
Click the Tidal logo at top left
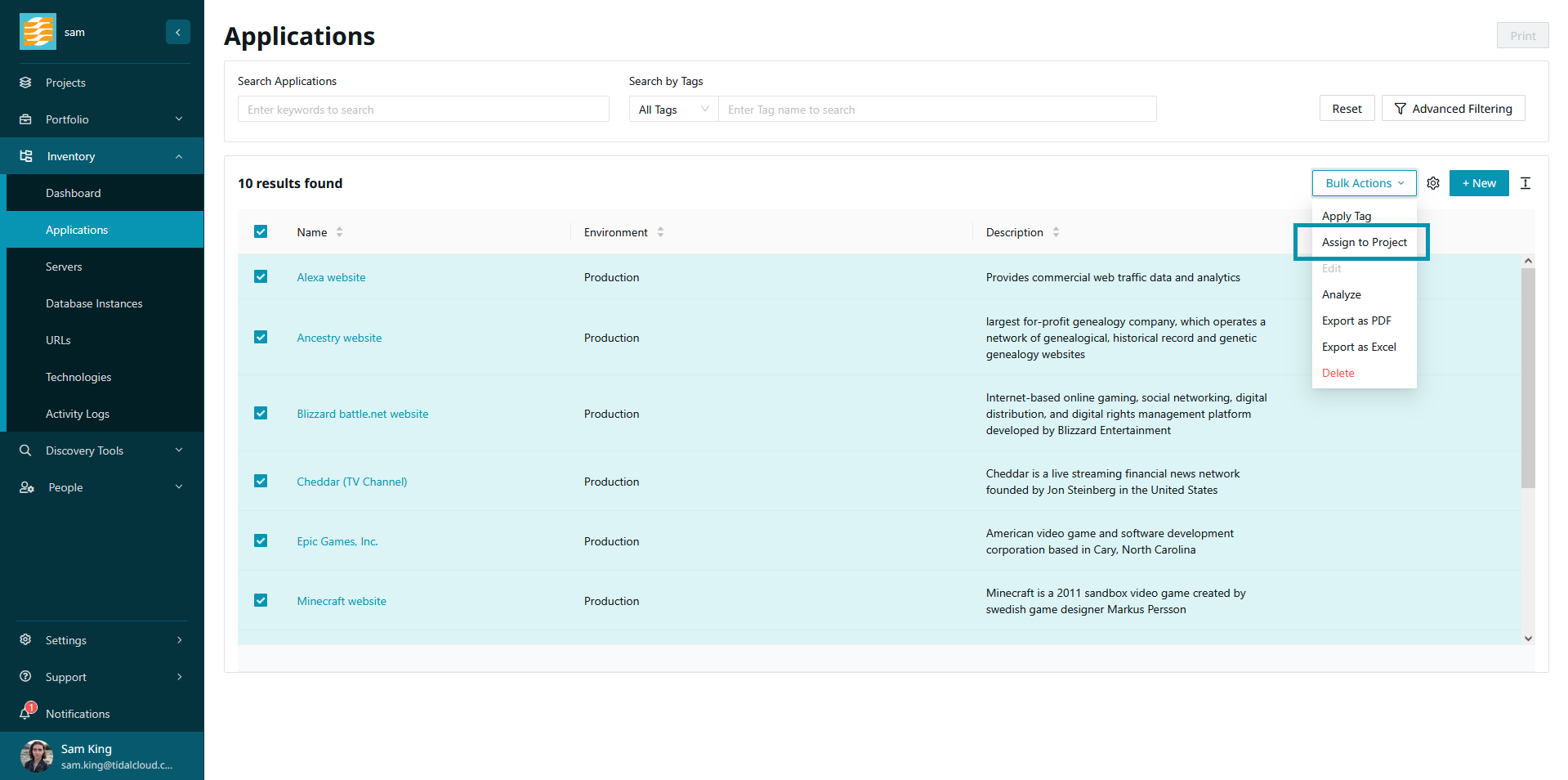tap(38, 32)
